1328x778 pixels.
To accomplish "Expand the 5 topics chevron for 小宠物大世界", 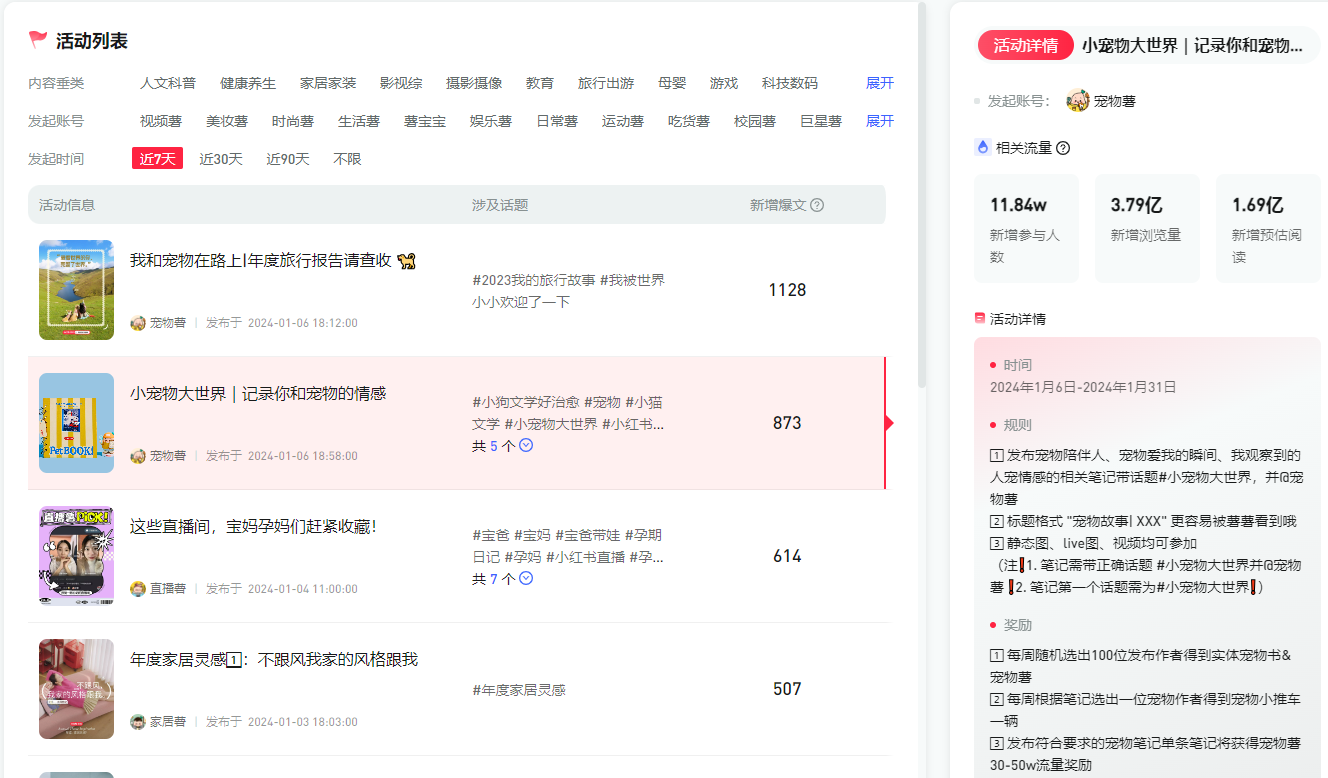I will 526,445.
